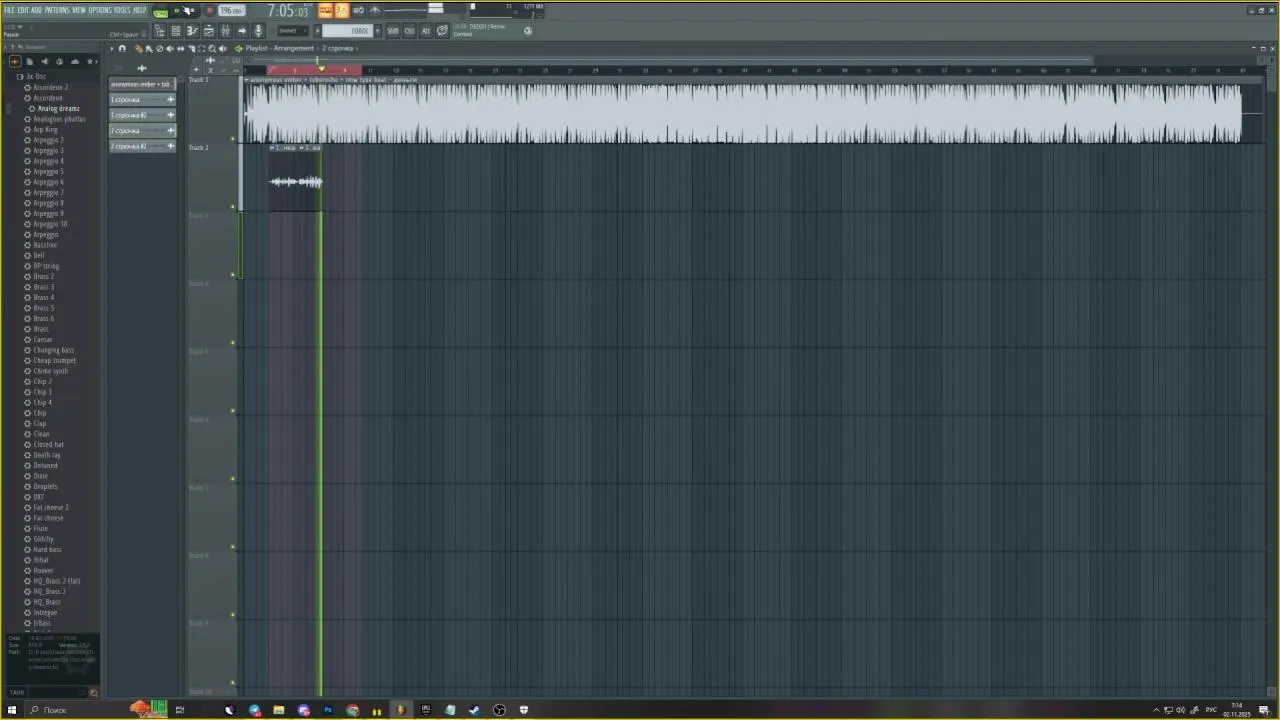
Task: Toggle the 3-2-1 countdown before recording
Action: [x=341, y=11]
